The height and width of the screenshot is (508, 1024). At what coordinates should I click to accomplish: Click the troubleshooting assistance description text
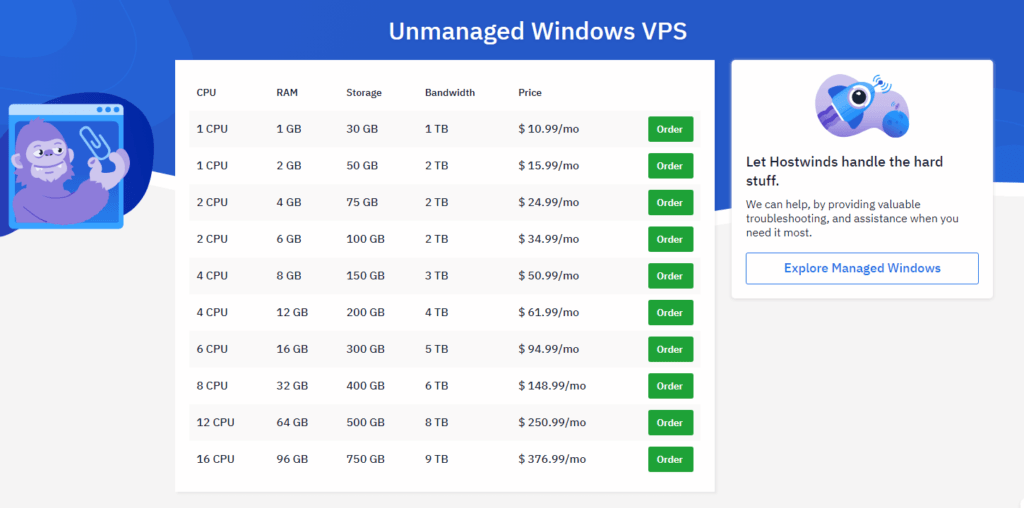click(x=852, y=219)
